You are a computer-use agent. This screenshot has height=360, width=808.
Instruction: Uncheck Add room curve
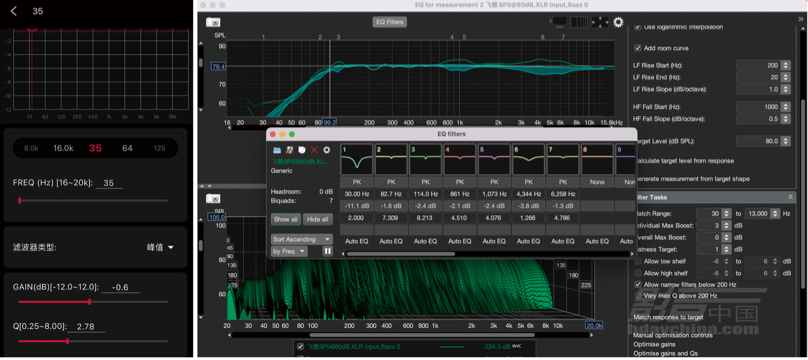coord(638,48)
